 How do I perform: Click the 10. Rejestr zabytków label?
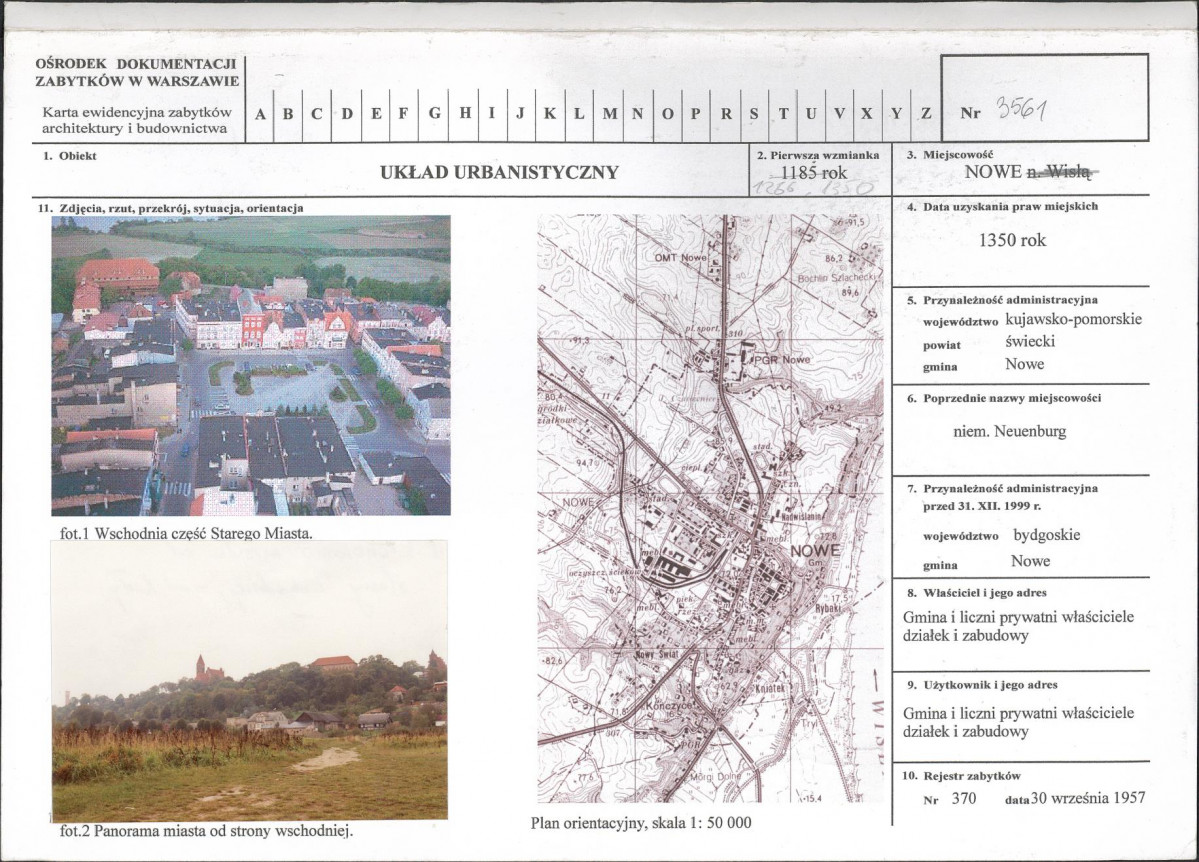961,776
